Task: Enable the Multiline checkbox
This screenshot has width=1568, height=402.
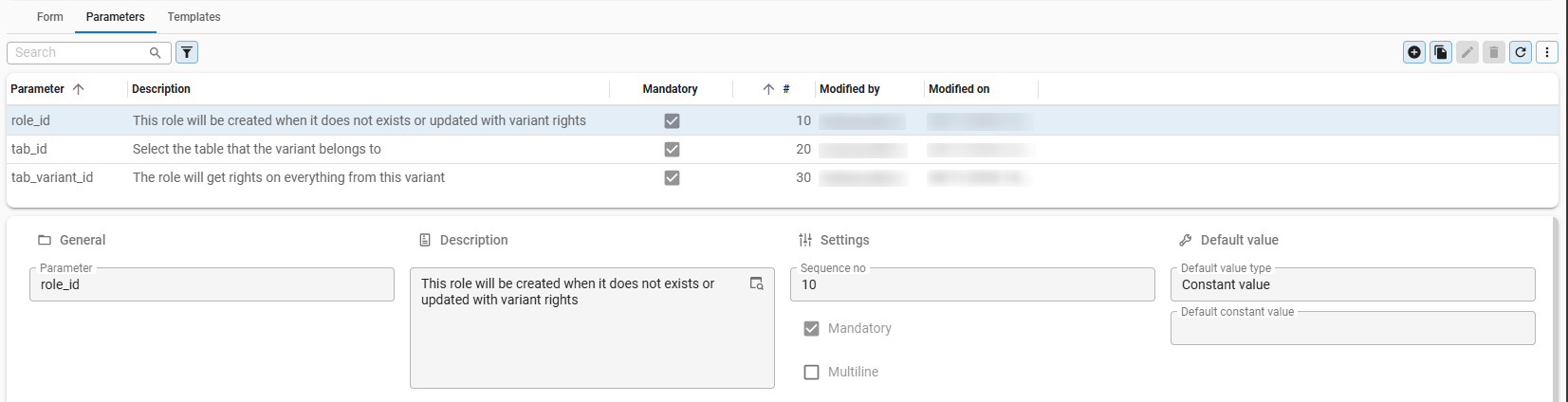Action: click(811, 372)
